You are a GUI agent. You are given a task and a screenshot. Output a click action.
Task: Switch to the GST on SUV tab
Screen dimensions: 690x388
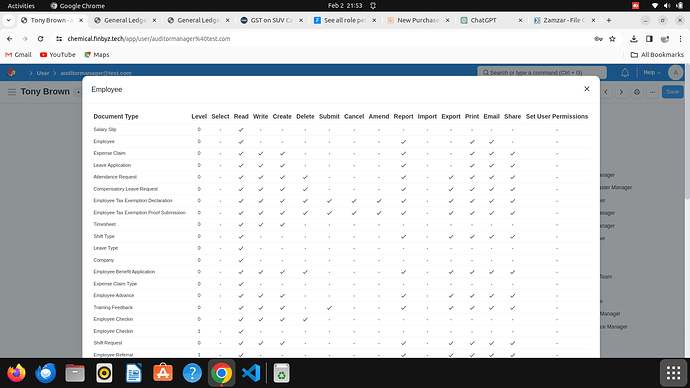pyautogui.click(x=272, y=20)
